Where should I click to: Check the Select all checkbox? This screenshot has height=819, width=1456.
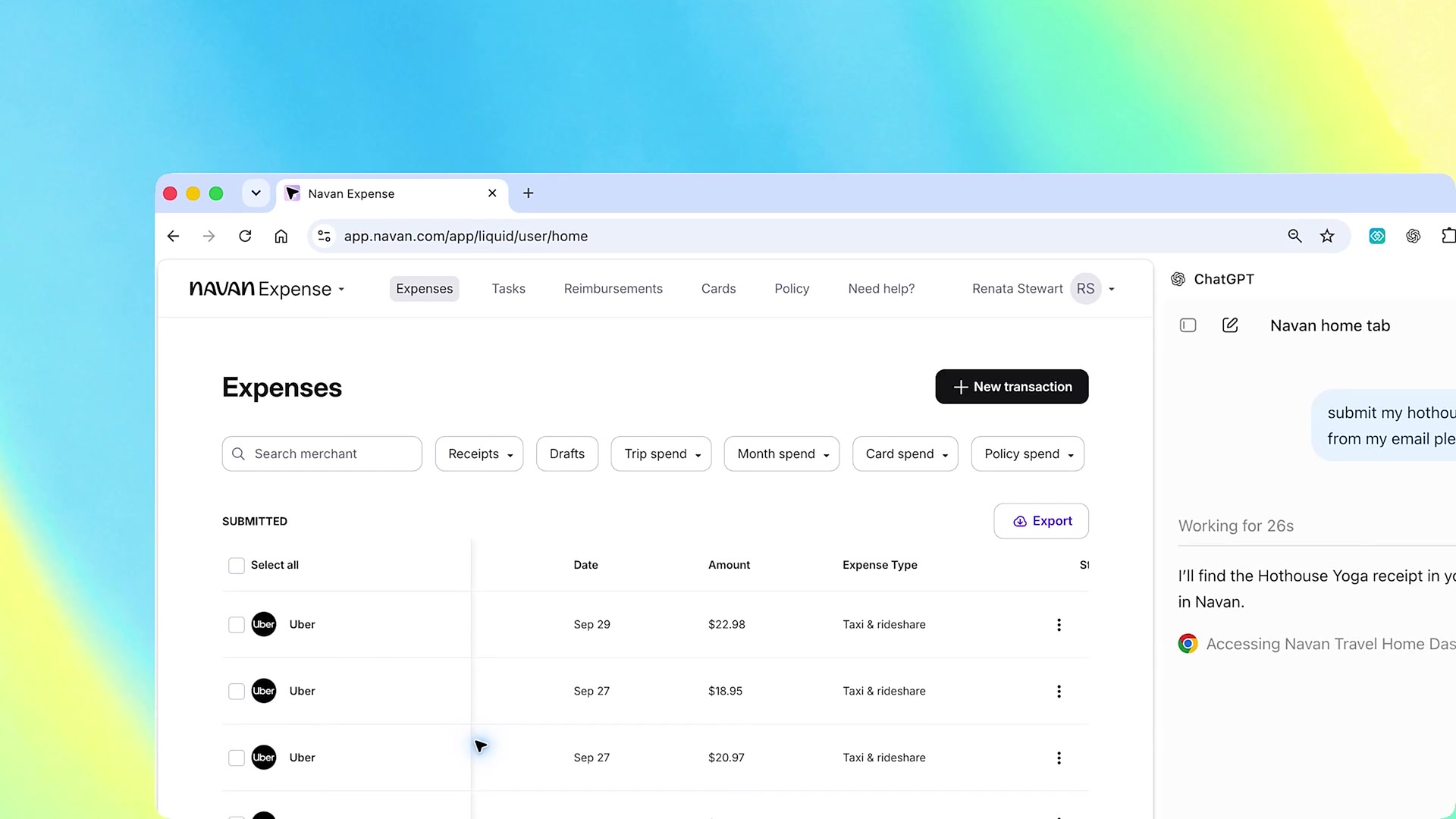pyautogui.click(x=237, y=566)
